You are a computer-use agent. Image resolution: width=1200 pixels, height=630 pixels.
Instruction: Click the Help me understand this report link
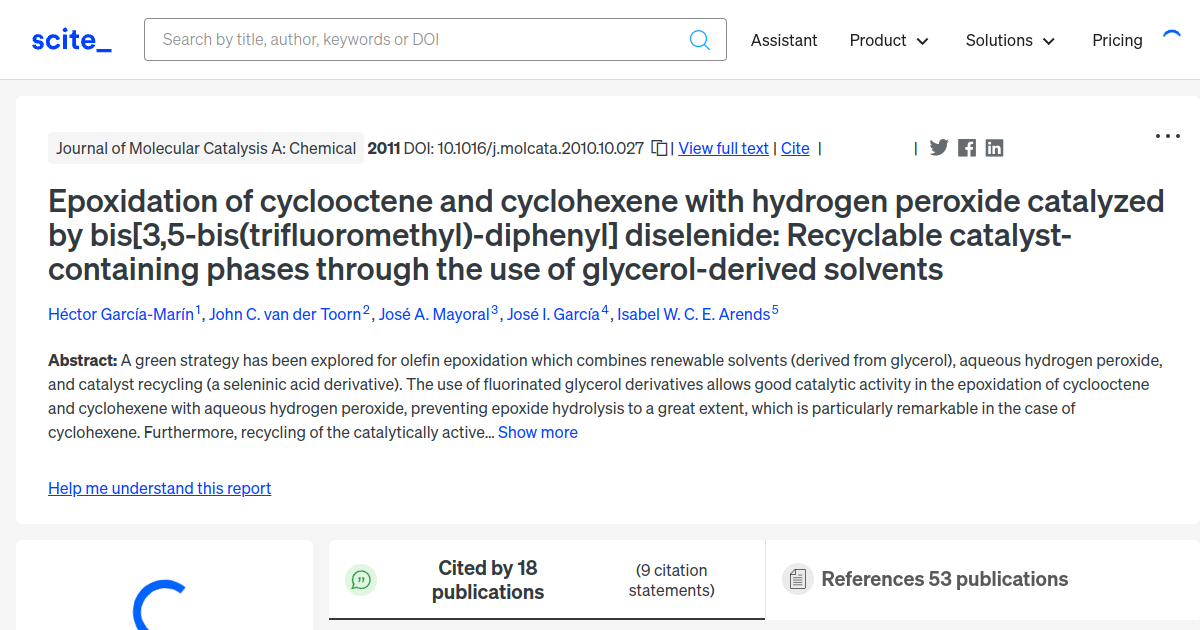(160, 488)
